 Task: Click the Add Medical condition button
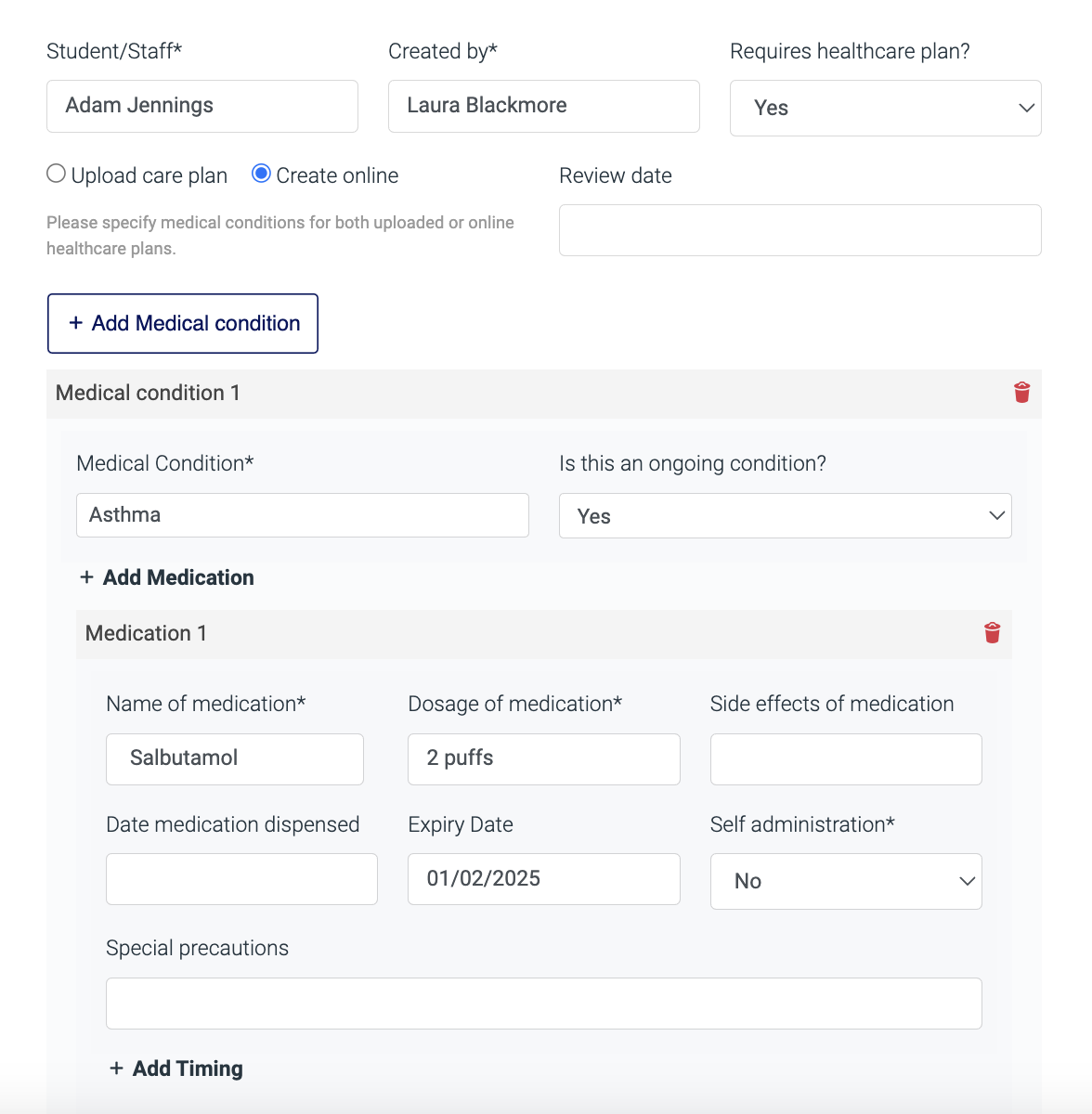[x=183, y=323]
